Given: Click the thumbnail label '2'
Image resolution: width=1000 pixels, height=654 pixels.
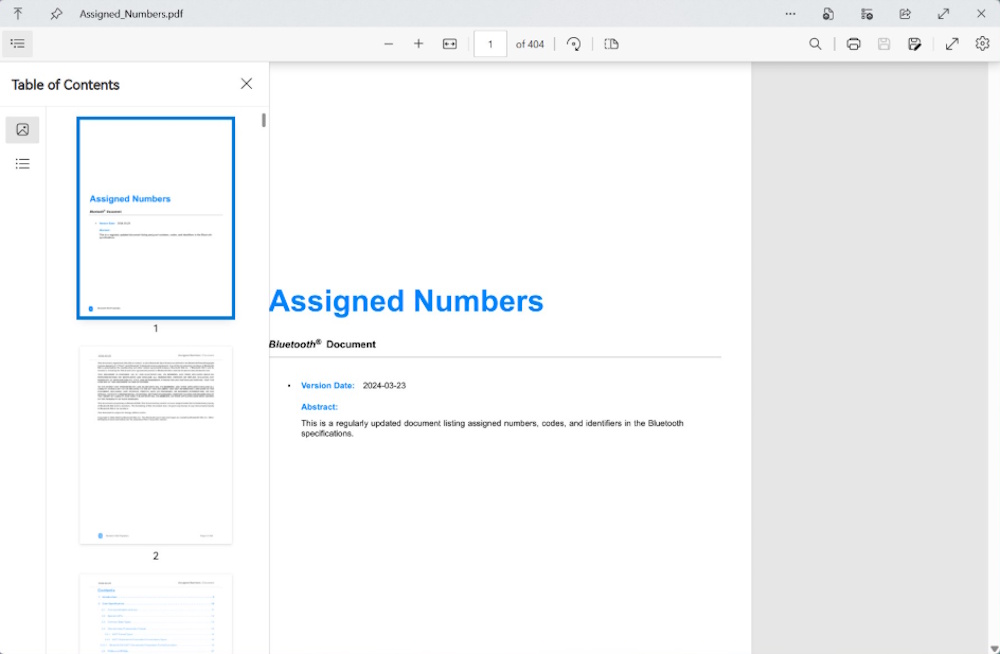Looking at the screenshot, I should pos(156,556).
